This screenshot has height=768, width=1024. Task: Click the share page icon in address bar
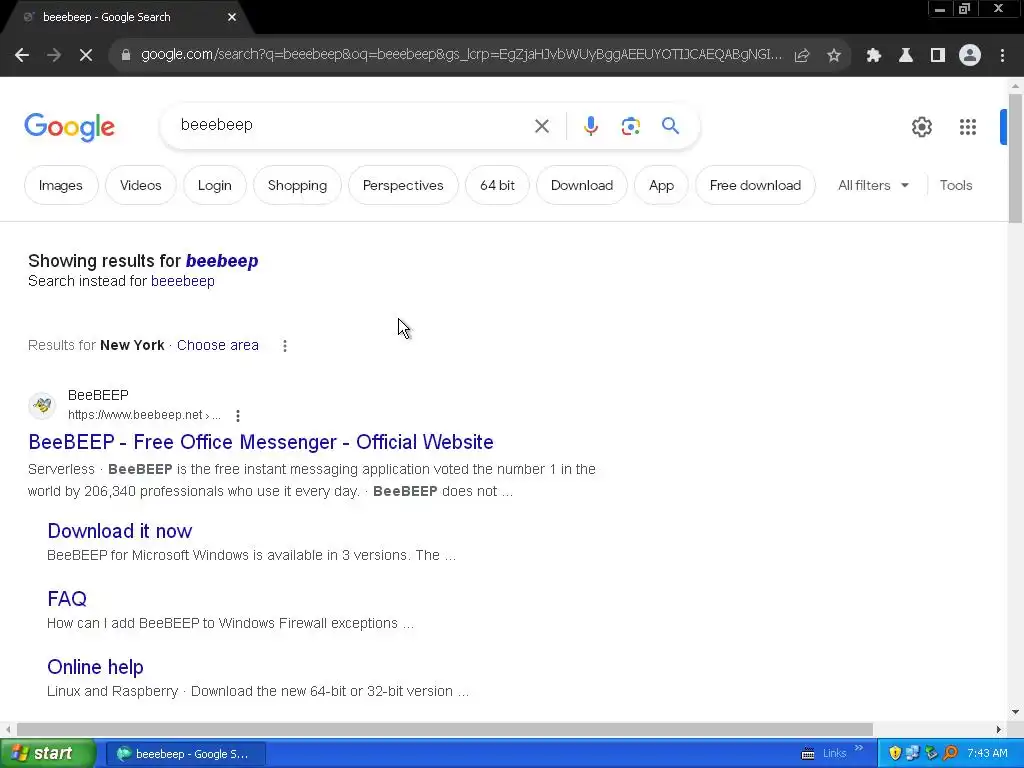click(x=802, y=56)
